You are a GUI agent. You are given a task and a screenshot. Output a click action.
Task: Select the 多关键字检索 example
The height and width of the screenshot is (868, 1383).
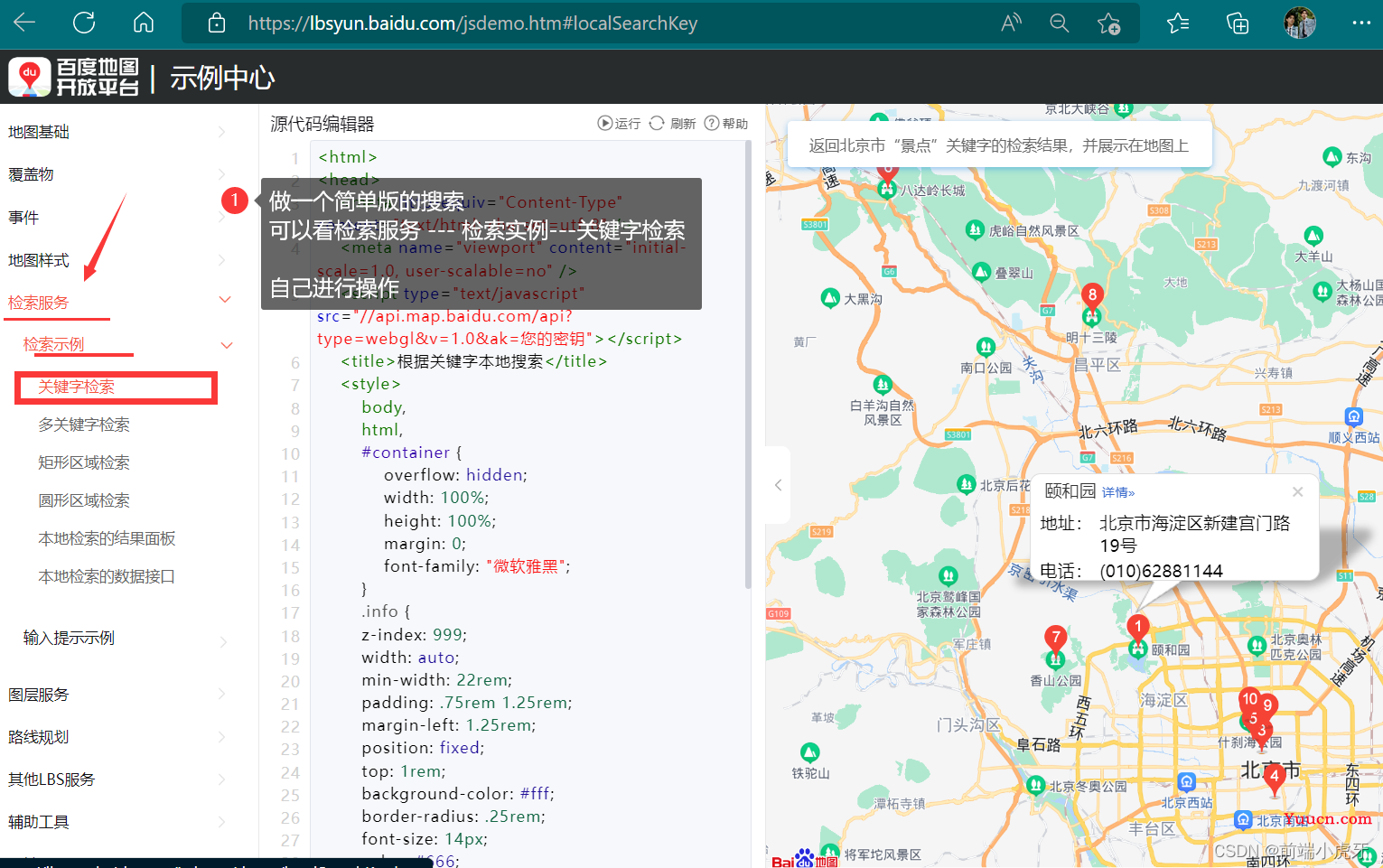(84, 425)
